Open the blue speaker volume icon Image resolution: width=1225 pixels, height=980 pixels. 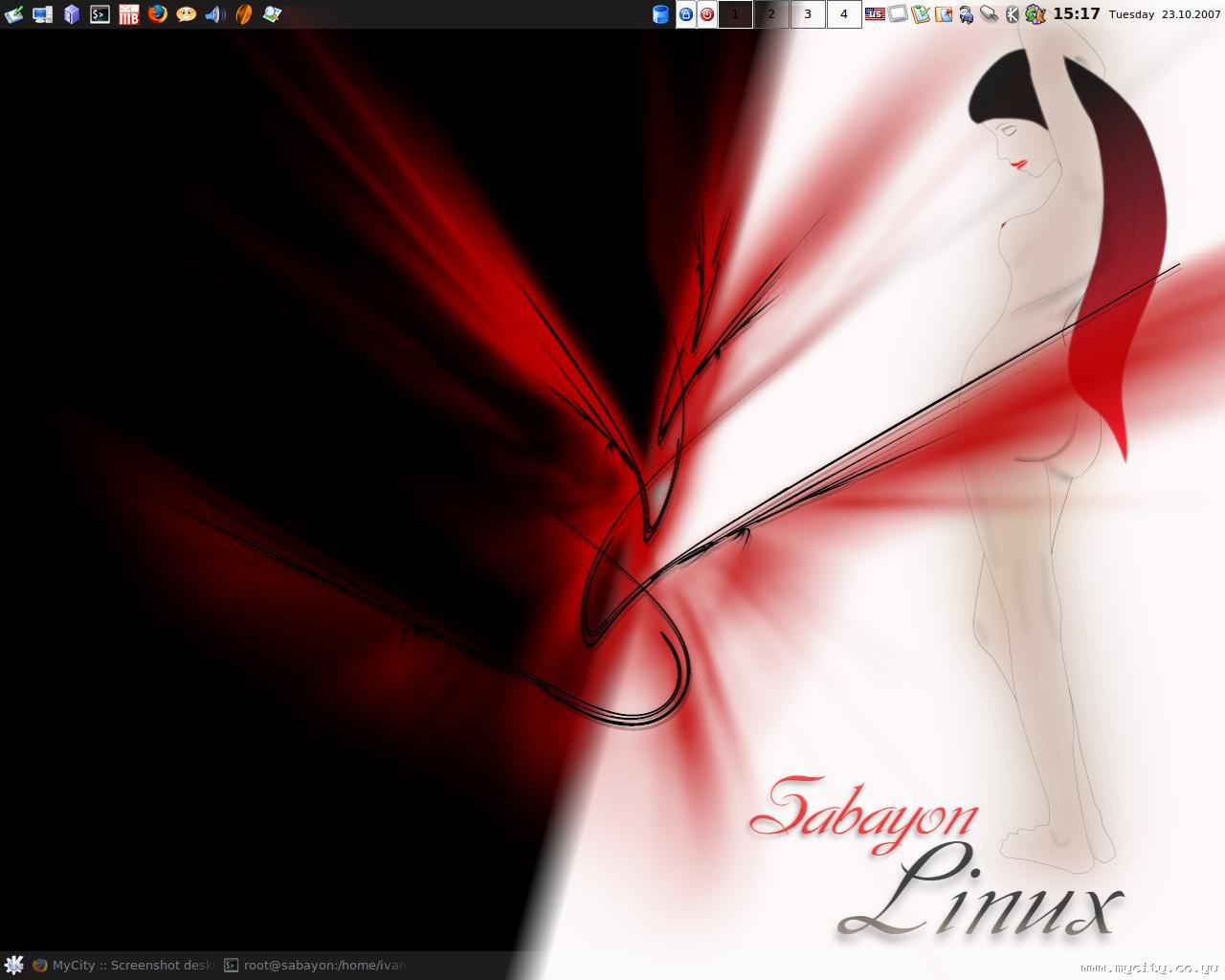(x=215, y=14)
